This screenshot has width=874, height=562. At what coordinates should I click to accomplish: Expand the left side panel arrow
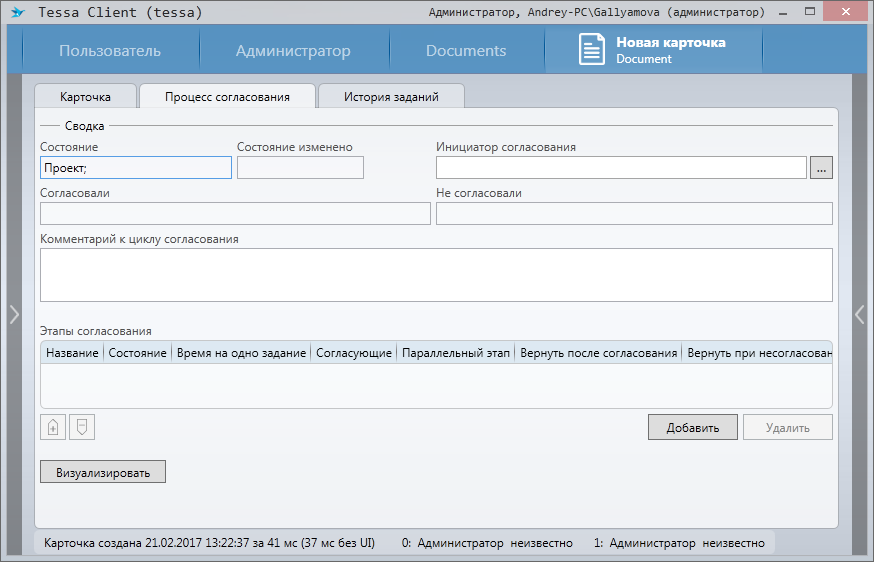[13, 314]
